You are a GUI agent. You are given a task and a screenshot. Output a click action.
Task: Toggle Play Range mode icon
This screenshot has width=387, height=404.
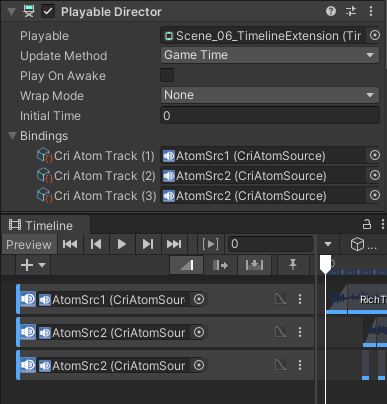[210, 244]
